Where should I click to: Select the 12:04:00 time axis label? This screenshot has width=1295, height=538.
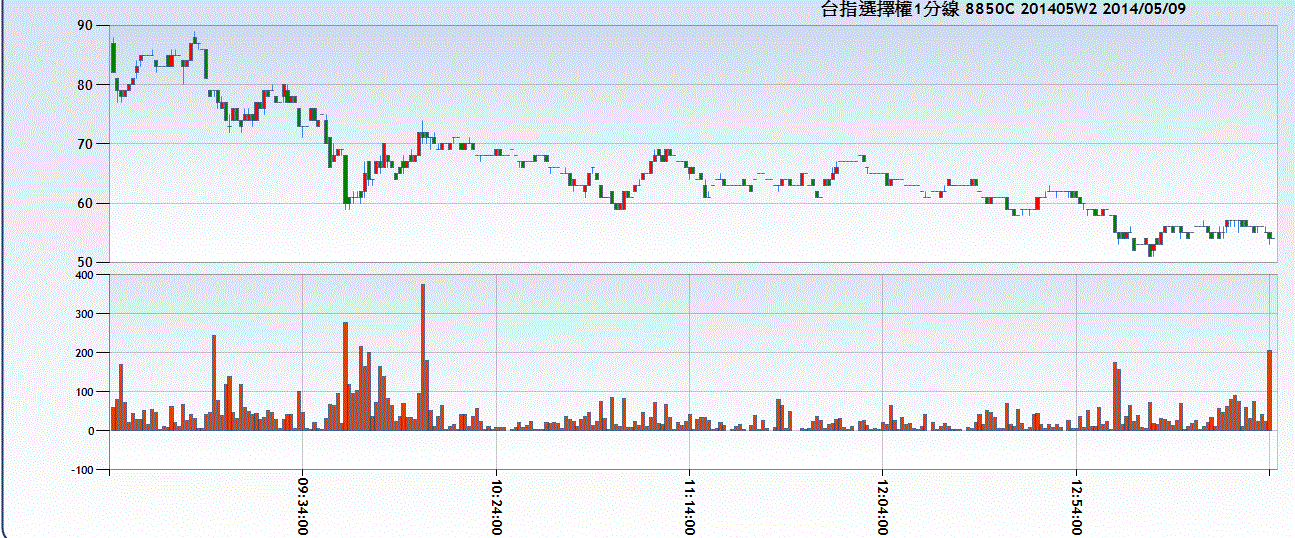pos(883,506)
